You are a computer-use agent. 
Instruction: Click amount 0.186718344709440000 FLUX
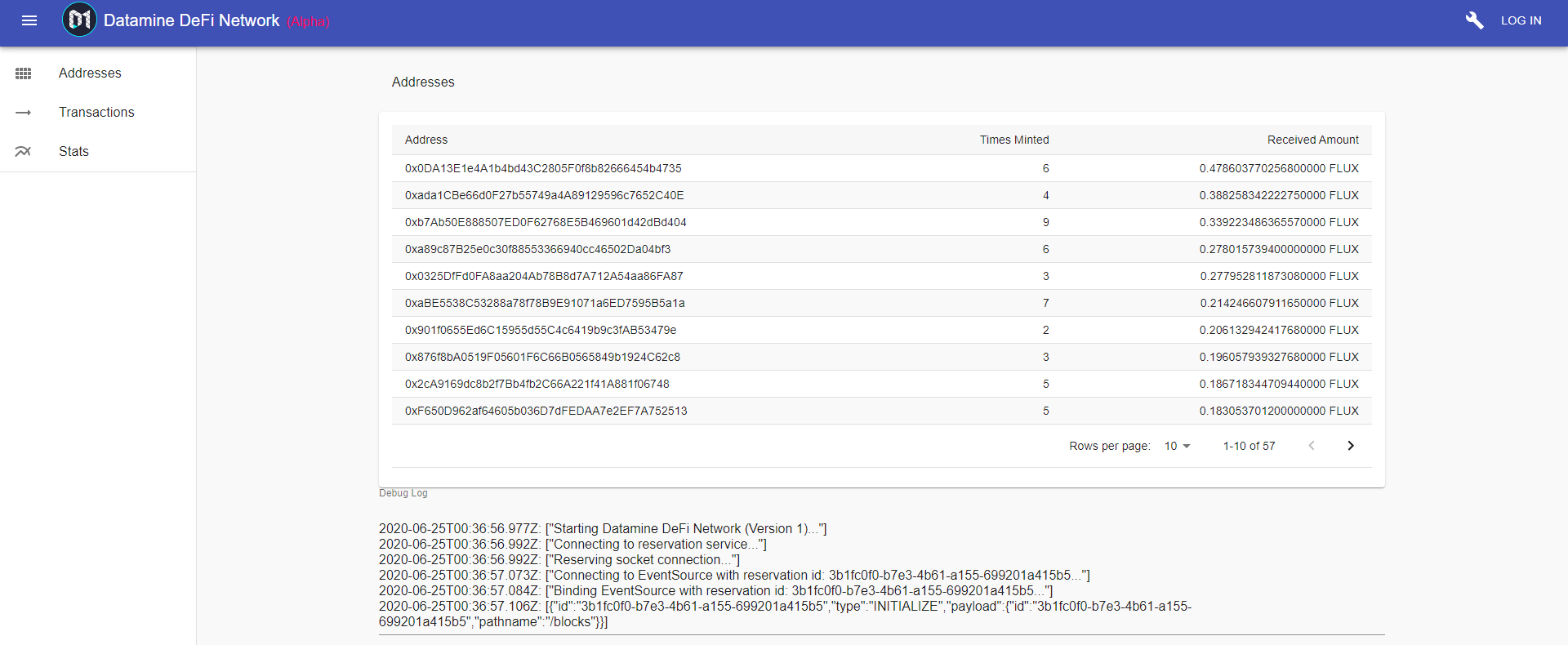1279,384
